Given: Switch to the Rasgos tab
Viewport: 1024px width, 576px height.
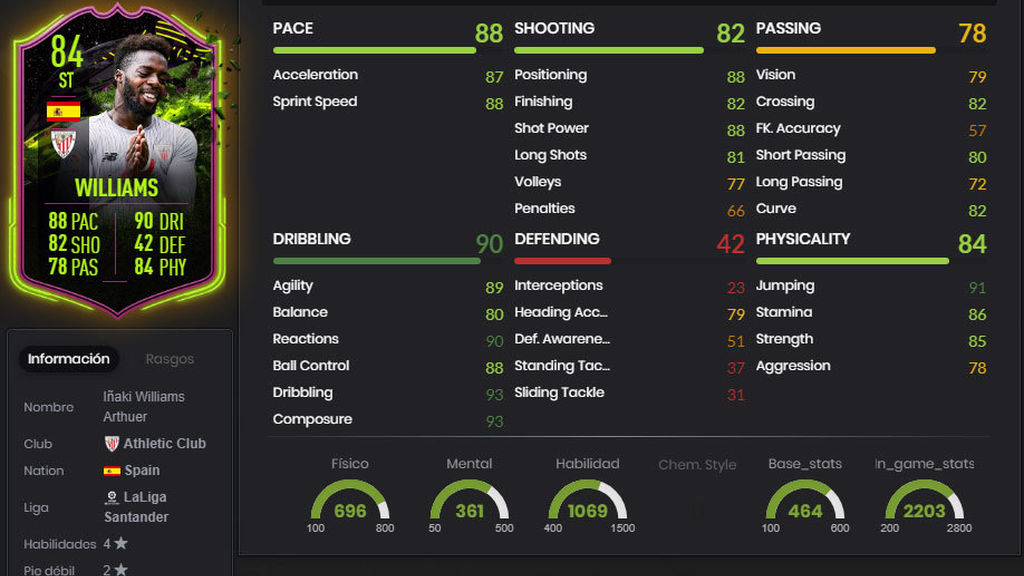Looking at the screenshot, I should point(170,359).
